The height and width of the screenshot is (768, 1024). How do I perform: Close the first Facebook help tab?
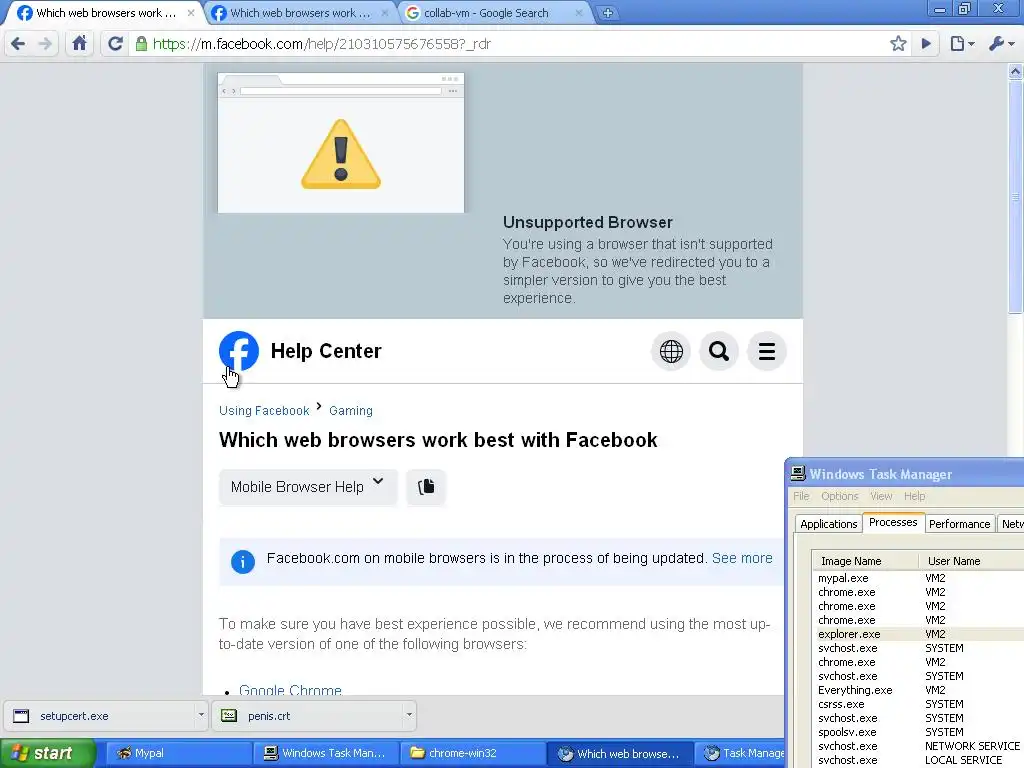(x=191, y=13)
